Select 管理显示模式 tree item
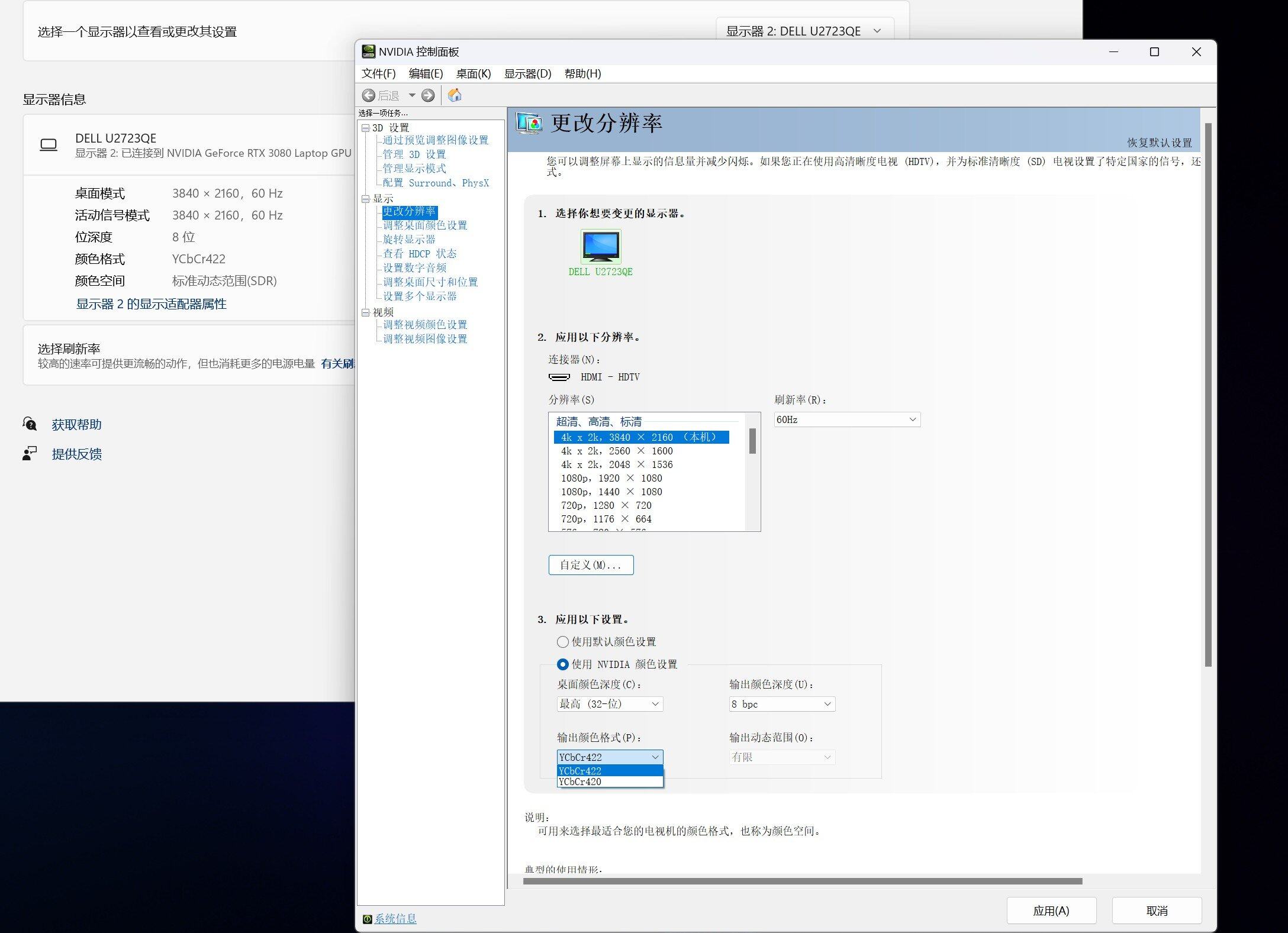This screenshot has width=1288, height=933. pos(414,169)
